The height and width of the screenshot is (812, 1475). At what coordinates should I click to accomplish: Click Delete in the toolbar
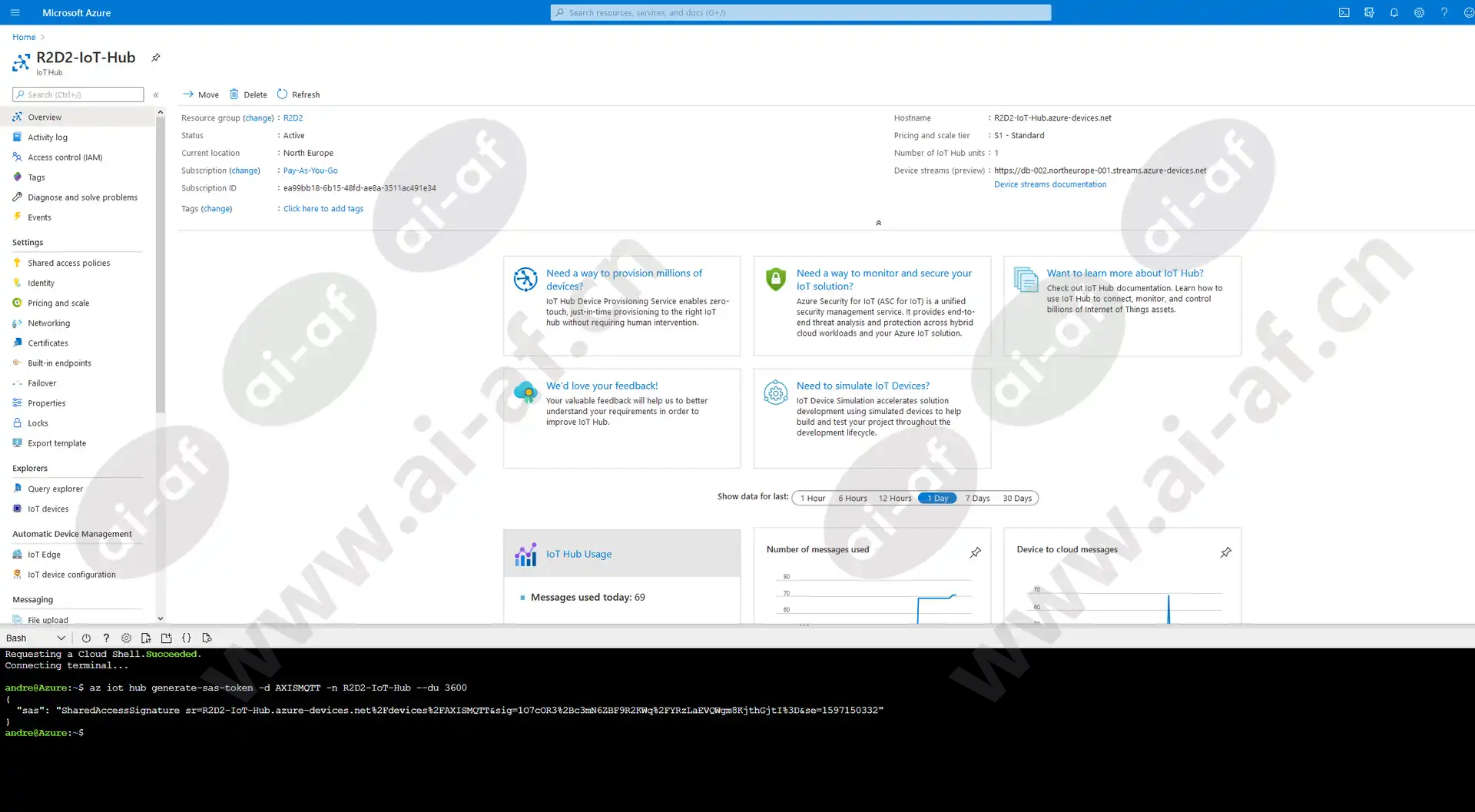click(x=248, y=94)
